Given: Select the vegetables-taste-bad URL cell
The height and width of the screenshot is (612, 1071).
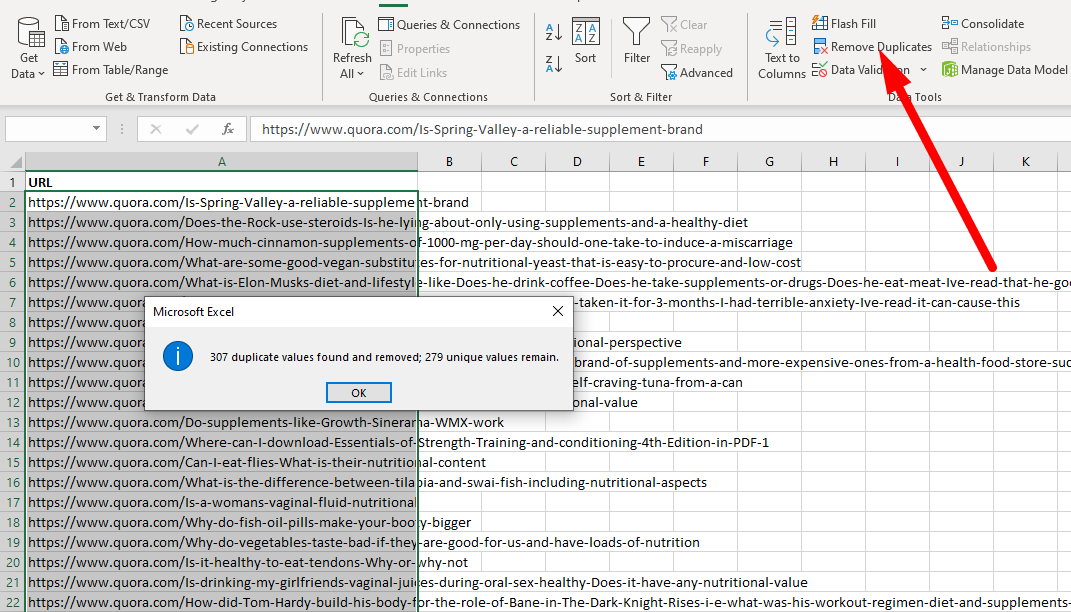Looking at the screenshot, I should coord(221,542).
